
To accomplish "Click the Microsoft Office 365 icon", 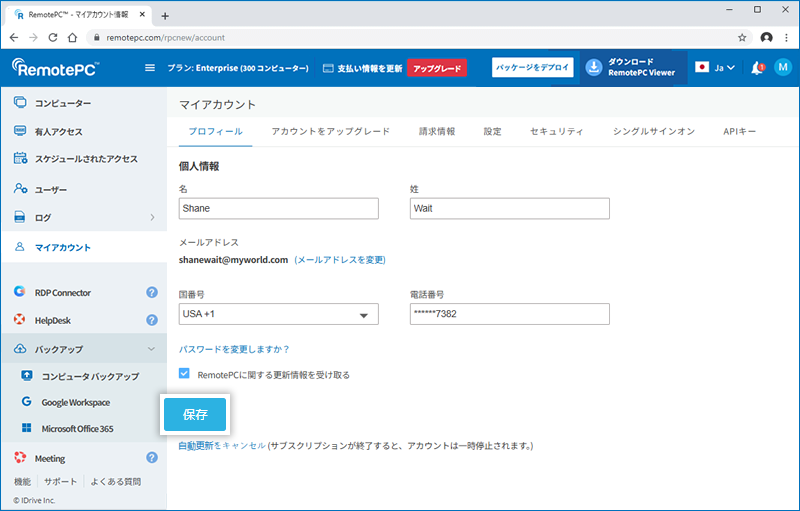I will pos(27,427).
